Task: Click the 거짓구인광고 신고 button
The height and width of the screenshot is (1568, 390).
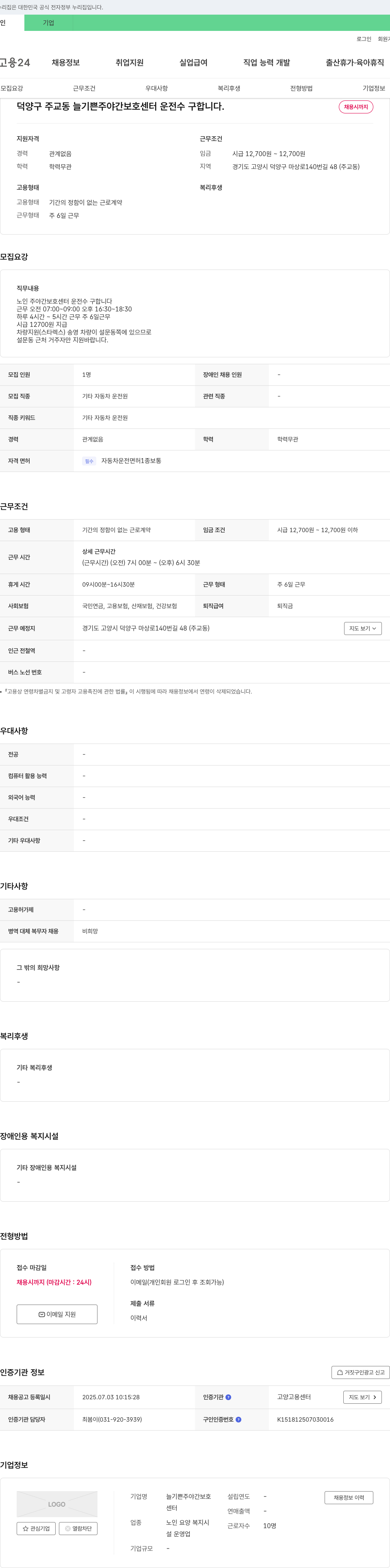Action: [361, 1372]
